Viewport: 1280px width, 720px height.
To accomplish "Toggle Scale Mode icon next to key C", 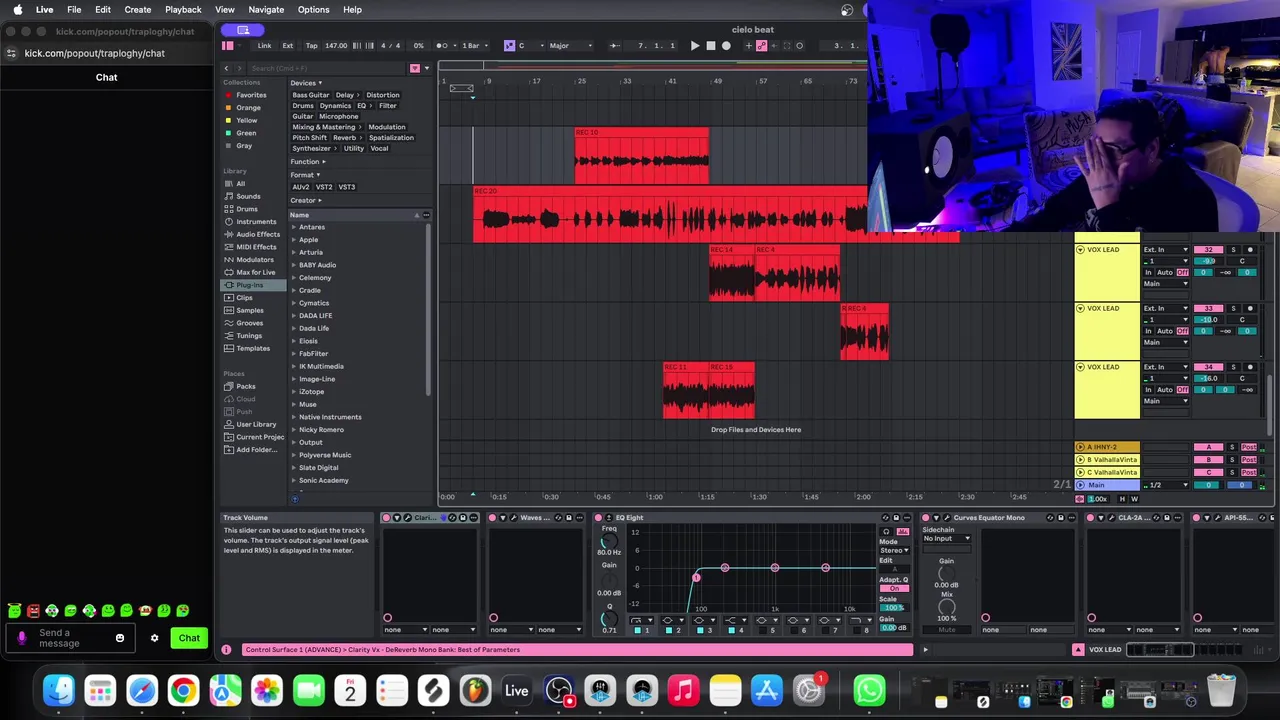I will tap(509, 45).
